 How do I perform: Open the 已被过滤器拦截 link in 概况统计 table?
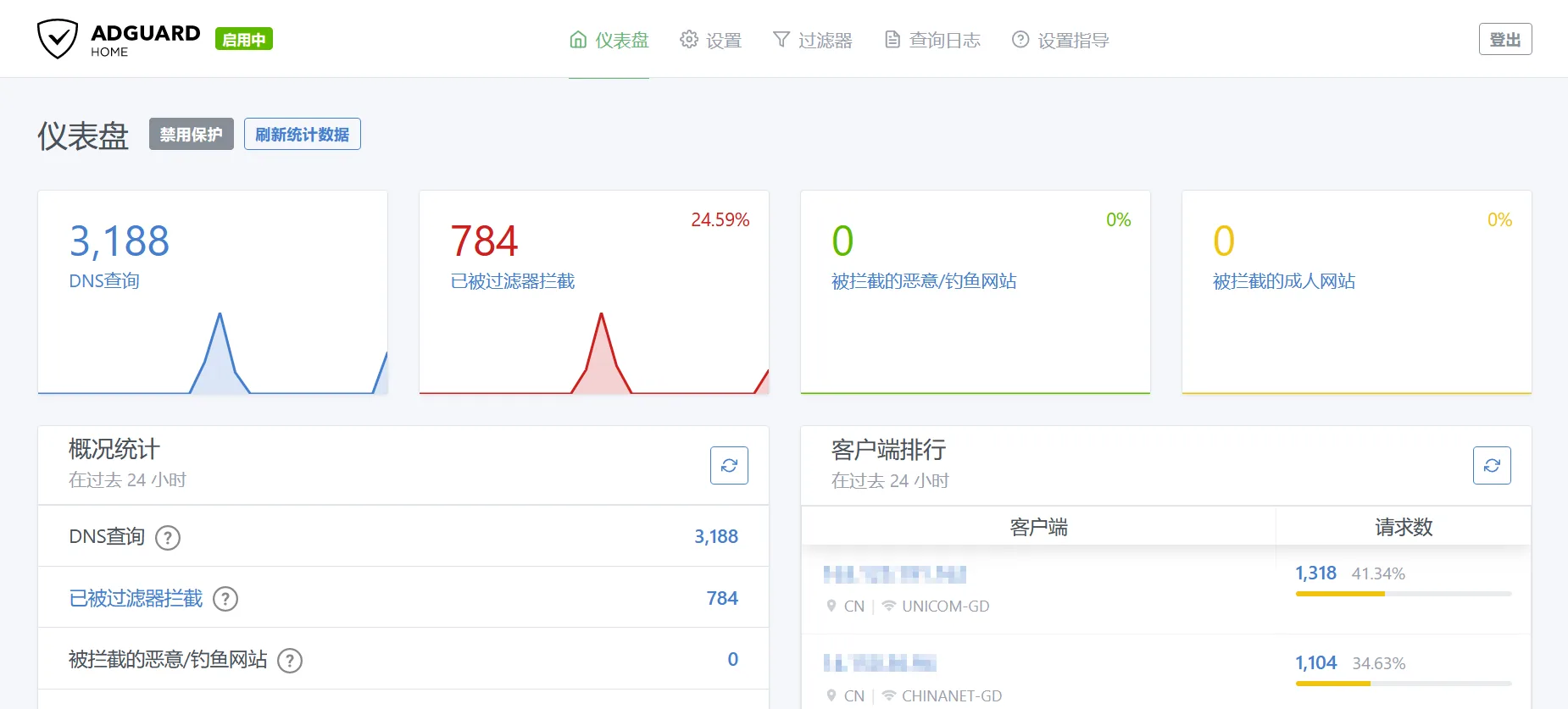tap(136, 599)
